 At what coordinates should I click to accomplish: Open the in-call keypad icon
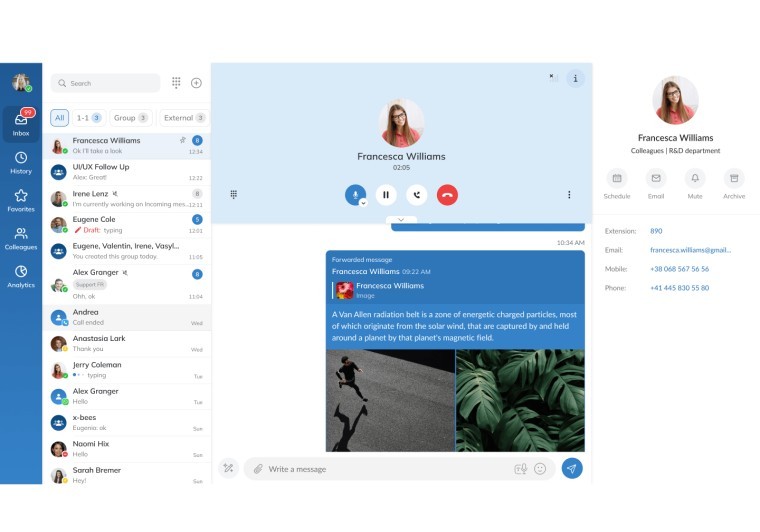coord(234,195)
